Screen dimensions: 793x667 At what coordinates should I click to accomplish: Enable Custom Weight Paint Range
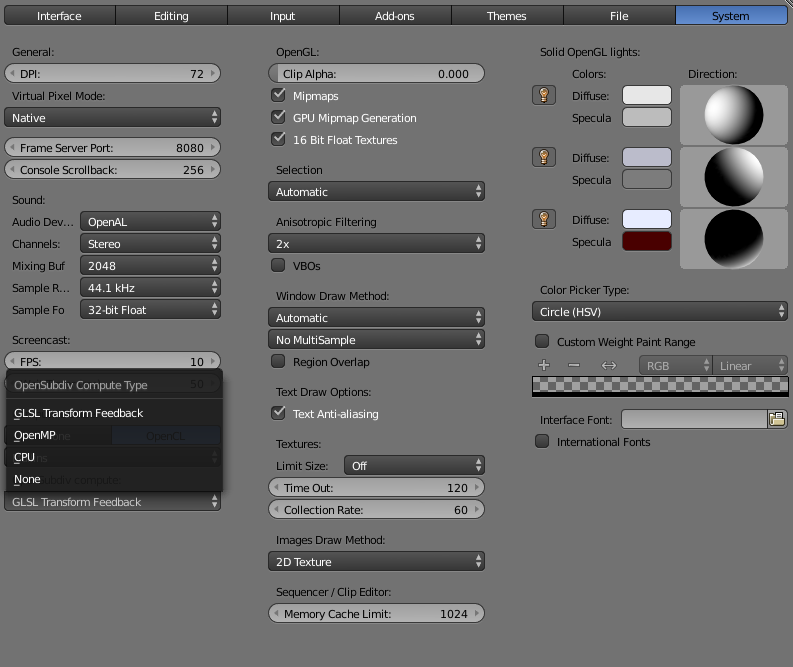(542, 341)
